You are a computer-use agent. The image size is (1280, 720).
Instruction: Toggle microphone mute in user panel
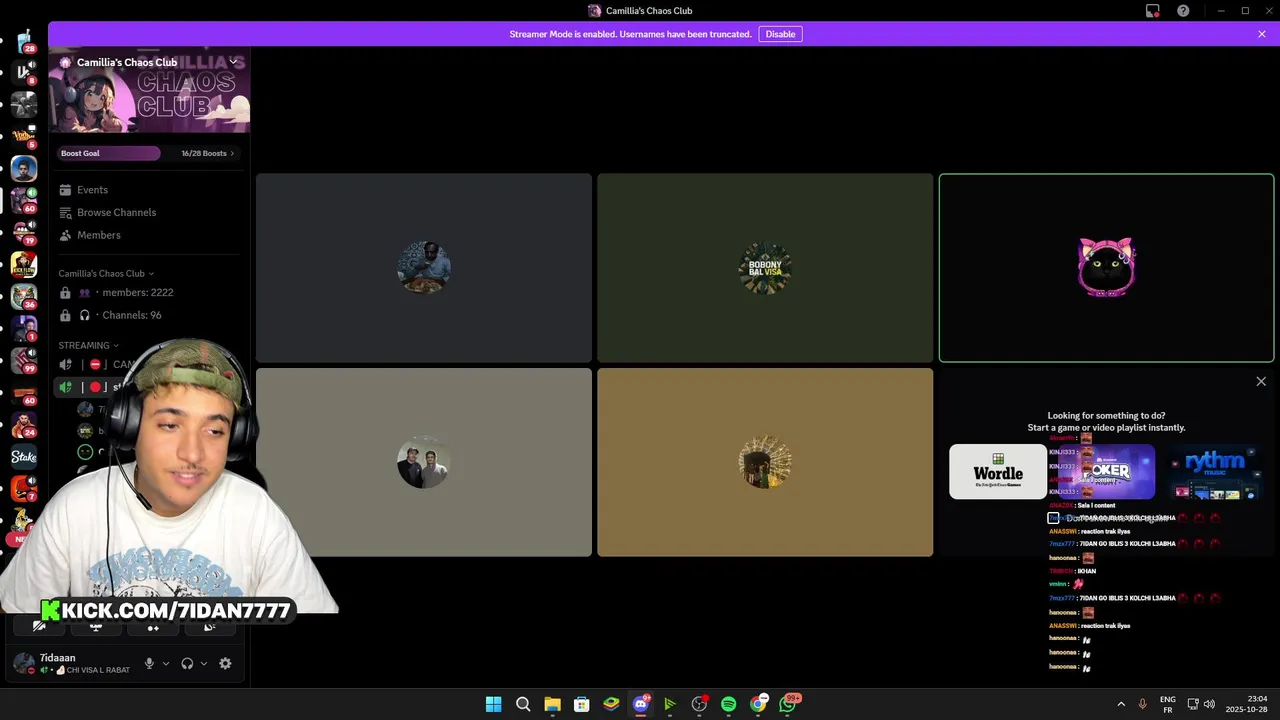click(149, 663)
